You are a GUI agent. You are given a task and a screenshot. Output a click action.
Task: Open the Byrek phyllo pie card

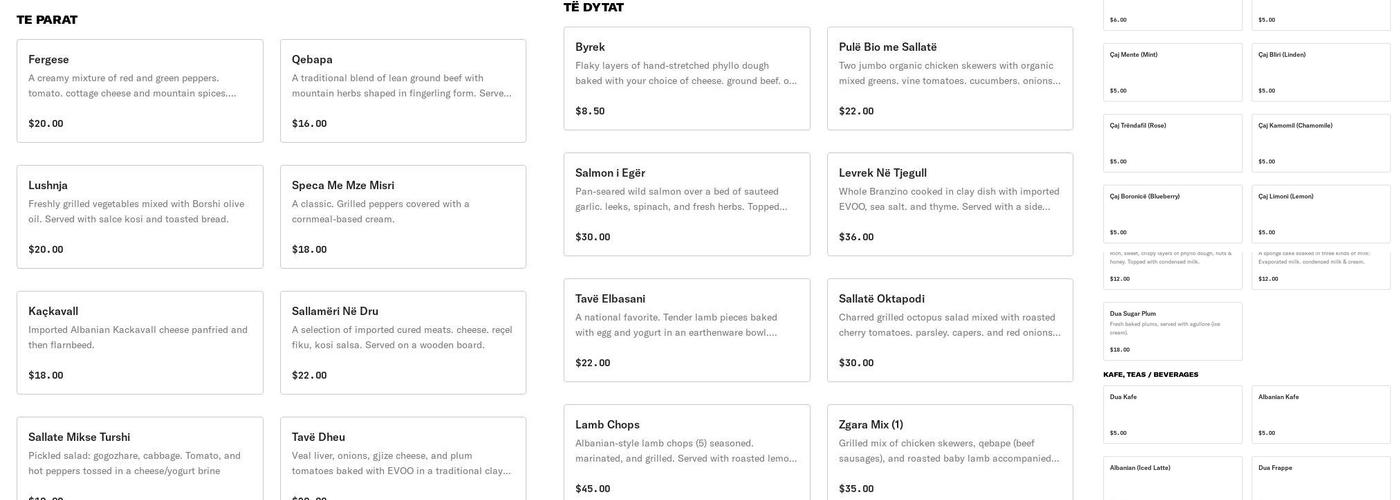(x=686, y=79)
